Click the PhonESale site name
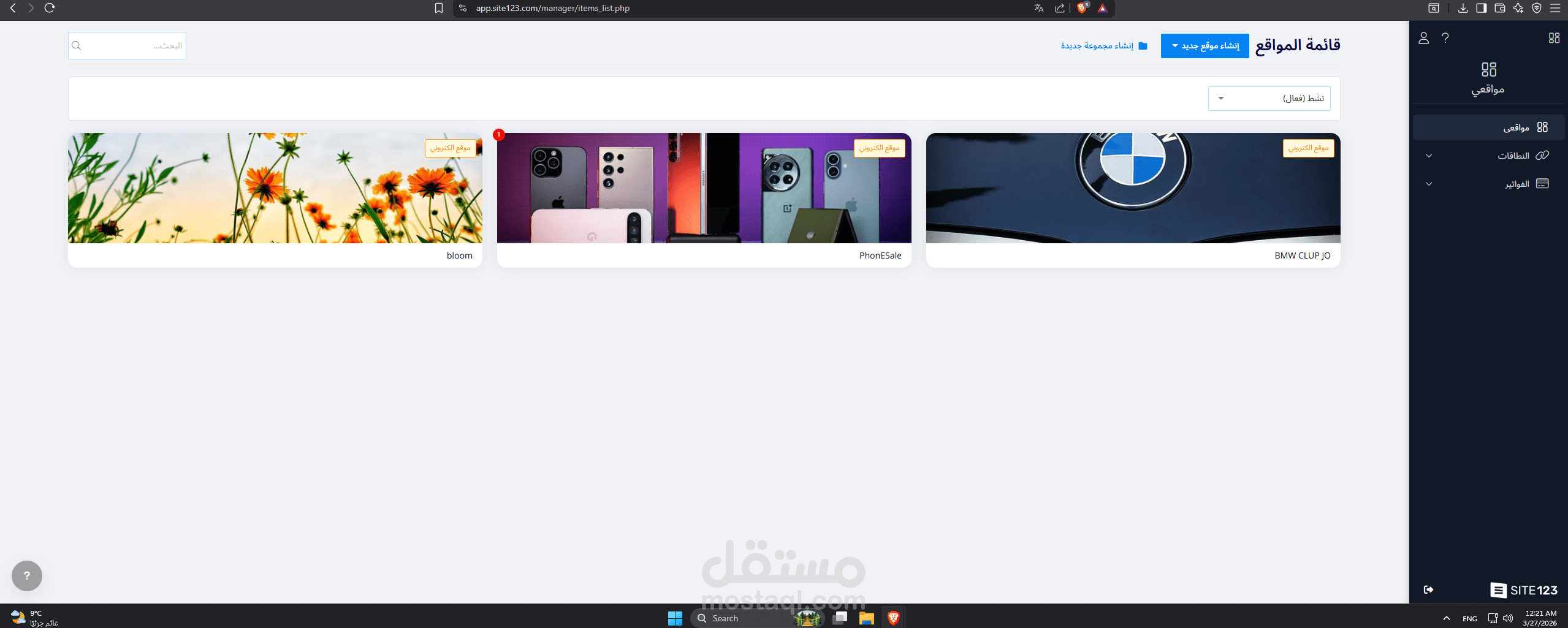1568x628 pixels. tap(880, 255)
